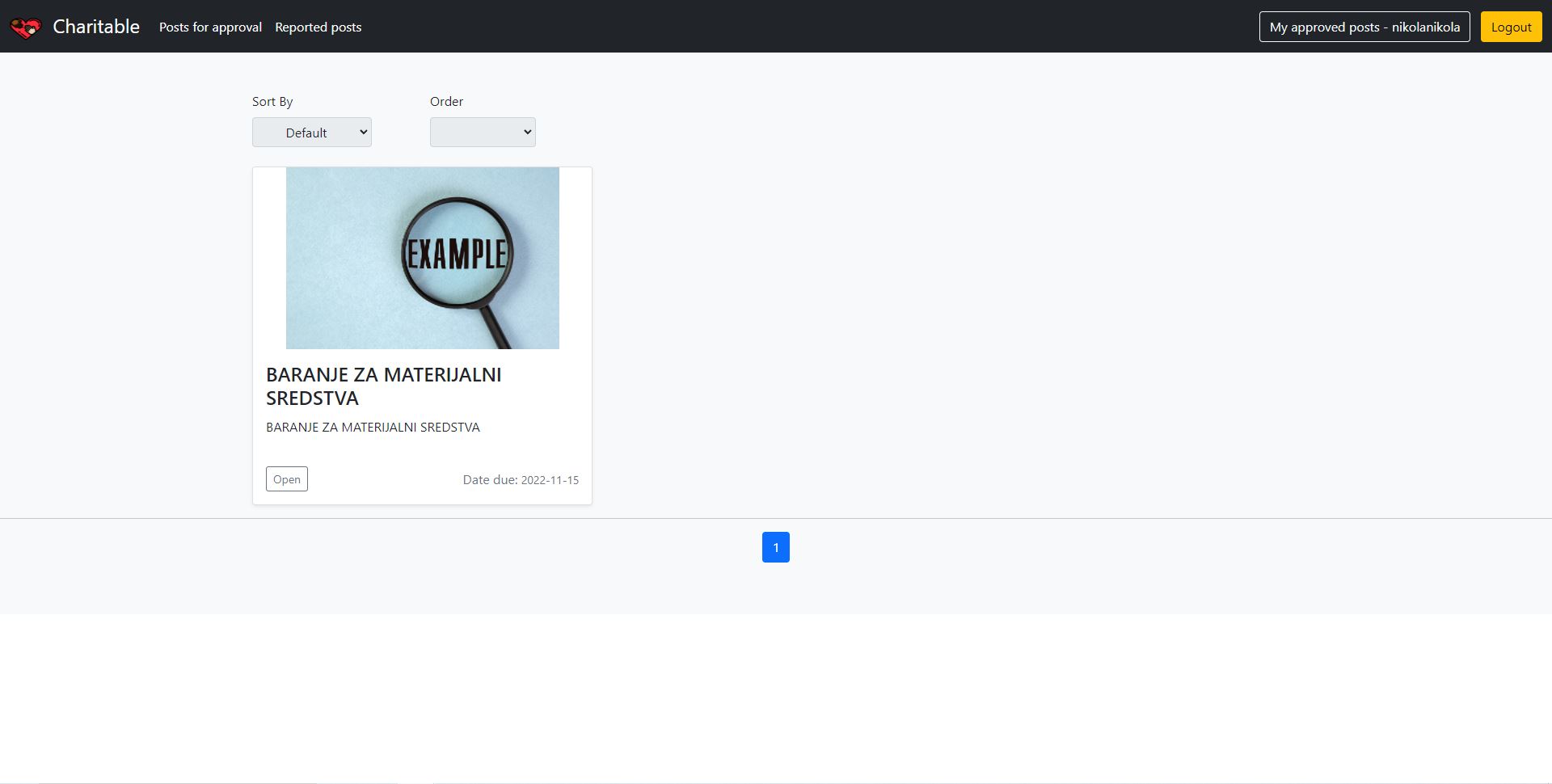Select page 1 in pagination
The width and height of the screenshot is (1552, 784).
pyautogui.click(x=775, y=547)
